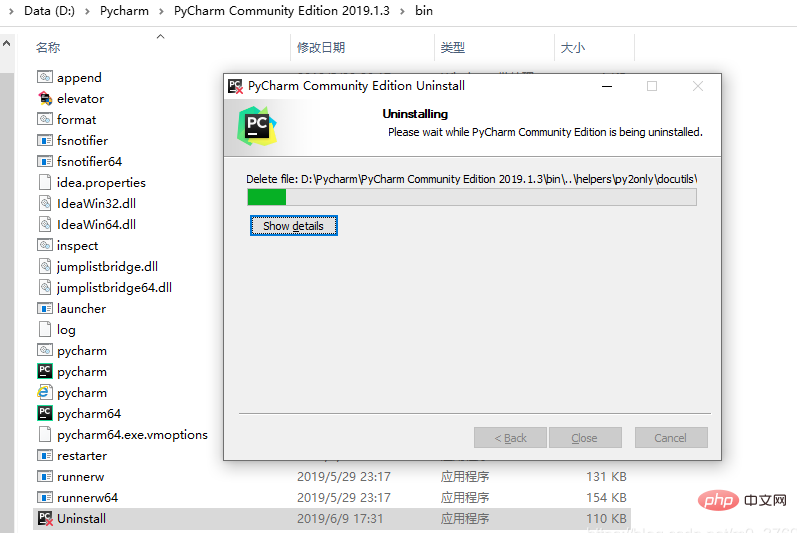Click the jumplistbridge.dll file icon
The image size is (797, 533).
click(44, 266)
